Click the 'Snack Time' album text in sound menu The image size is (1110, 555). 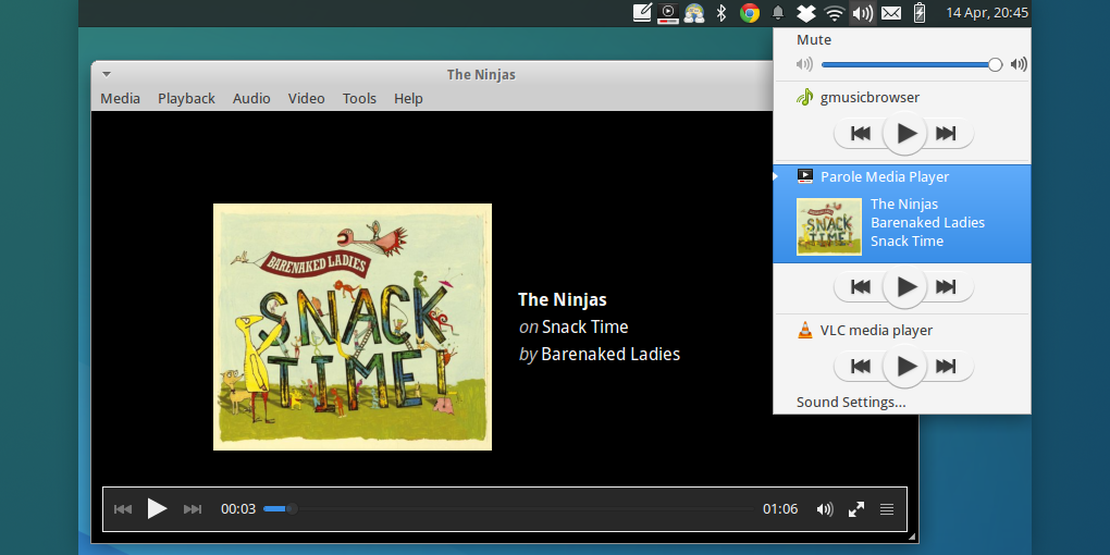pyautogui.click(x=907, y=241)
